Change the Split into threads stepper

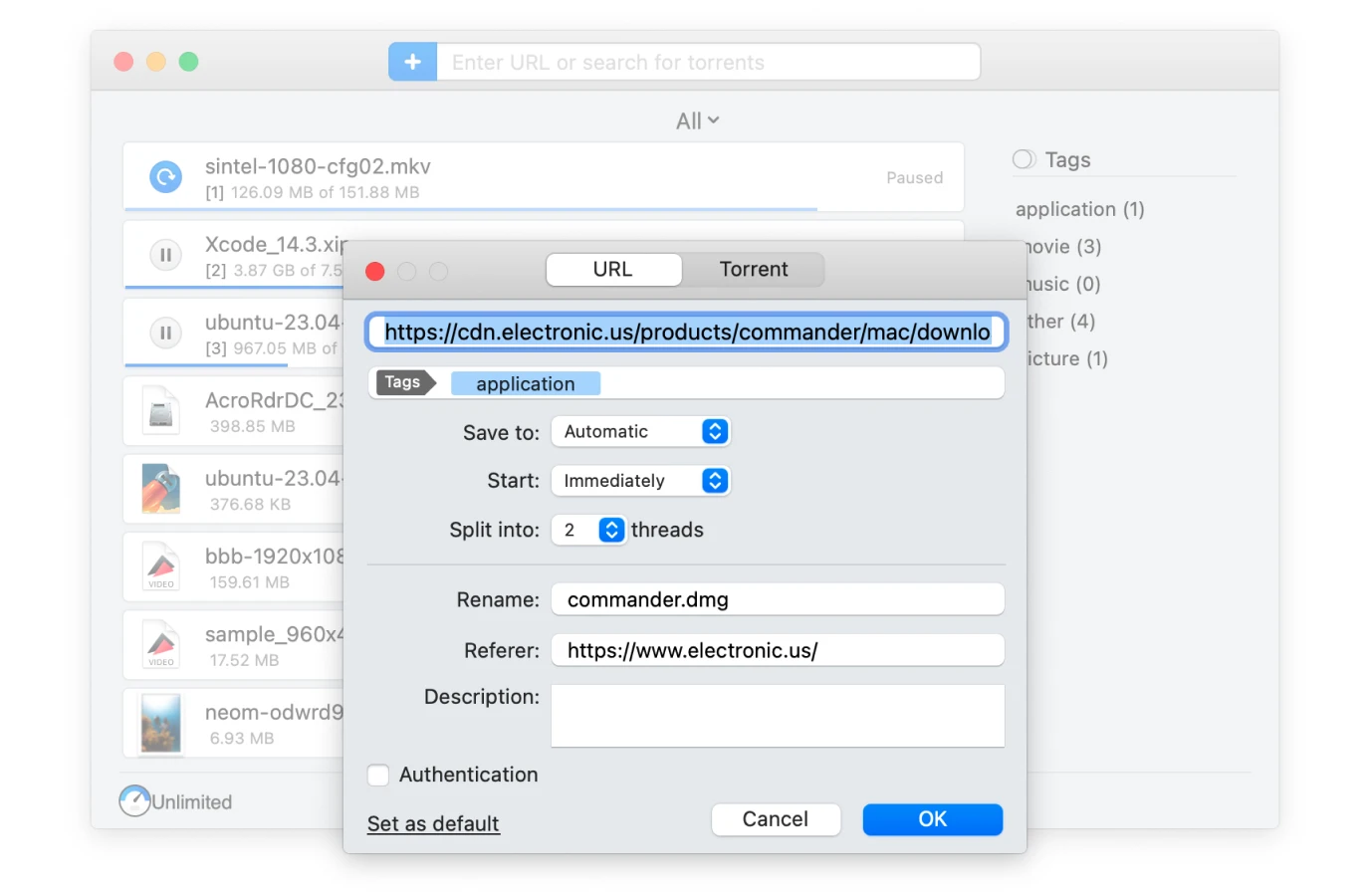pyautogui.click(x=611, y=530)
